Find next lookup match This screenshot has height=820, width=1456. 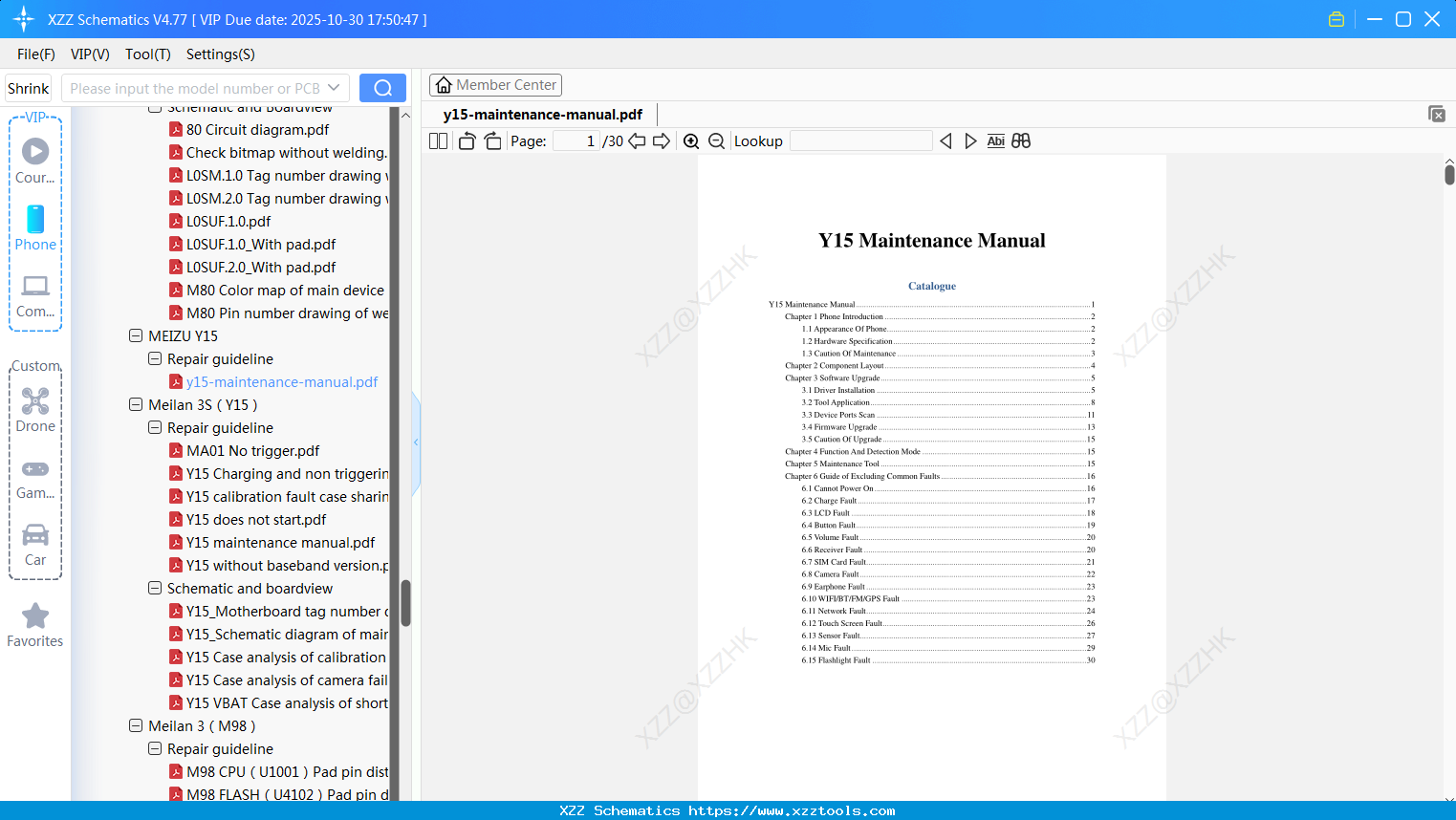[970, 141]
